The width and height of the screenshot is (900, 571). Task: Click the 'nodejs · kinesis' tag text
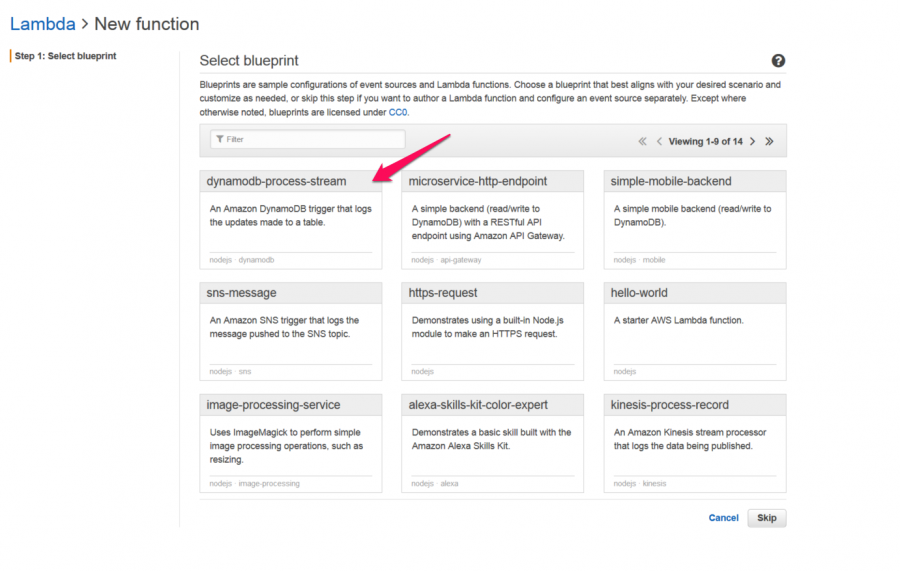click(x=640, y=484)
